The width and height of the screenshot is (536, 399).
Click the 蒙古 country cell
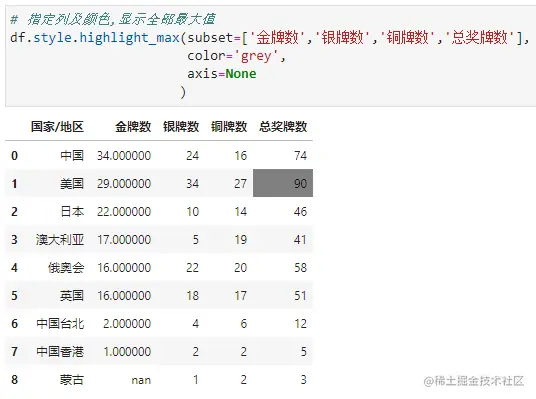point(72,380)
